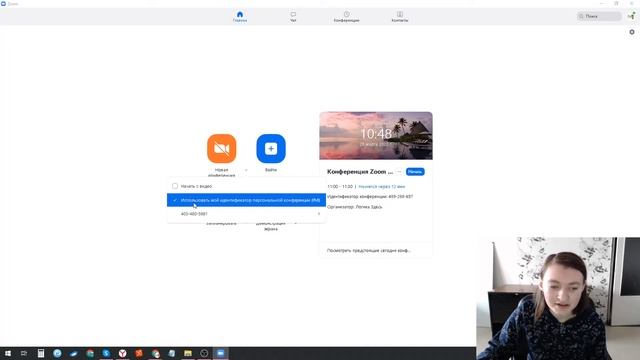
Task: Open the Конференции tab
Action: tap(347, 17)
